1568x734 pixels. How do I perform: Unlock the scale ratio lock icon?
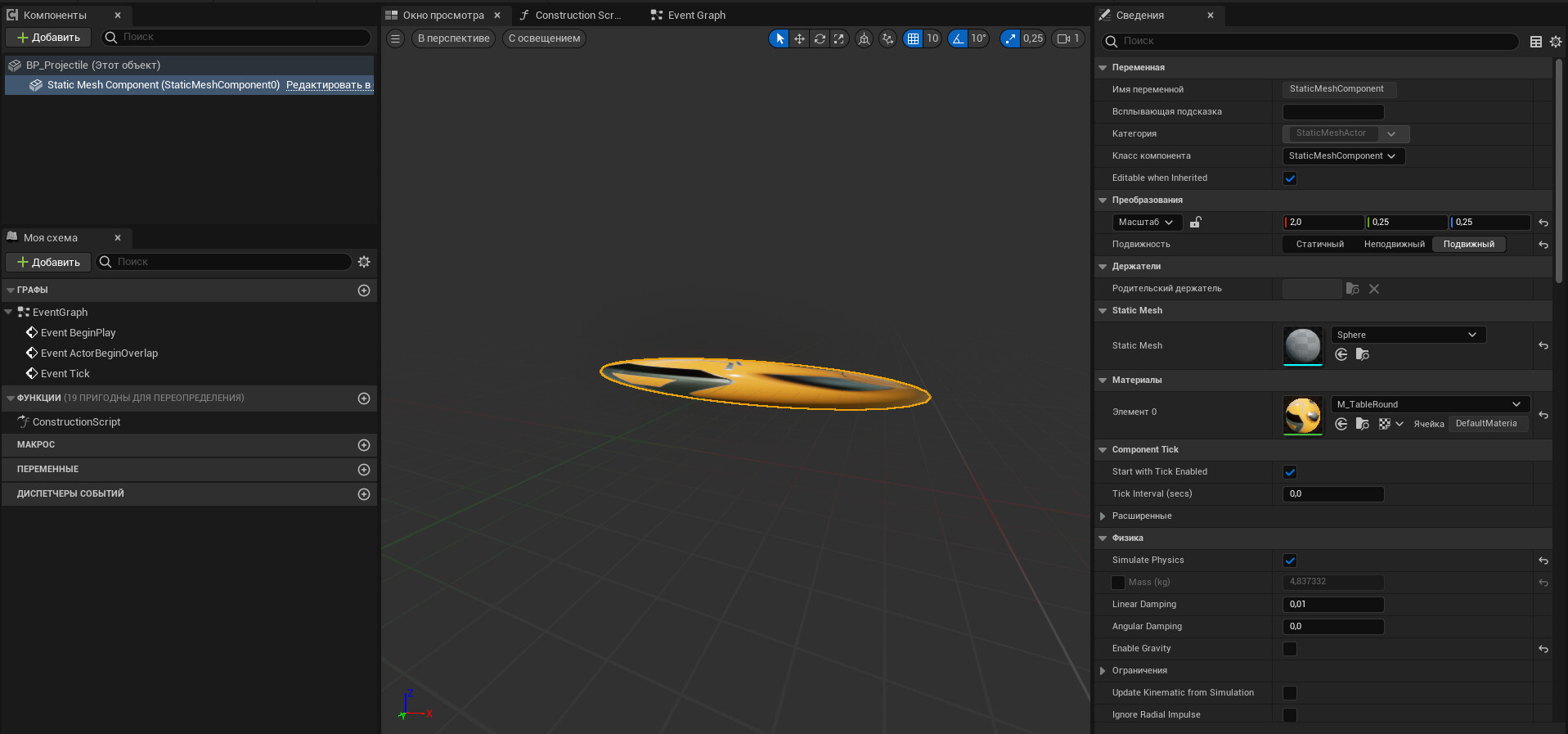pos(1195,223)
